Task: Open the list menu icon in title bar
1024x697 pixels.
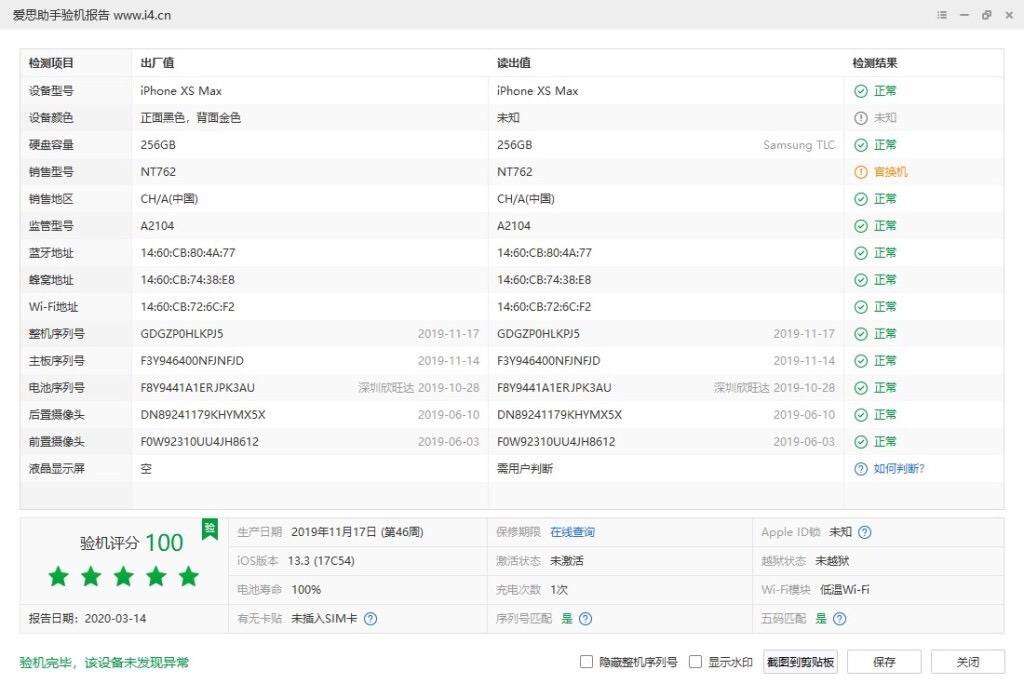Action: point(942,14)
